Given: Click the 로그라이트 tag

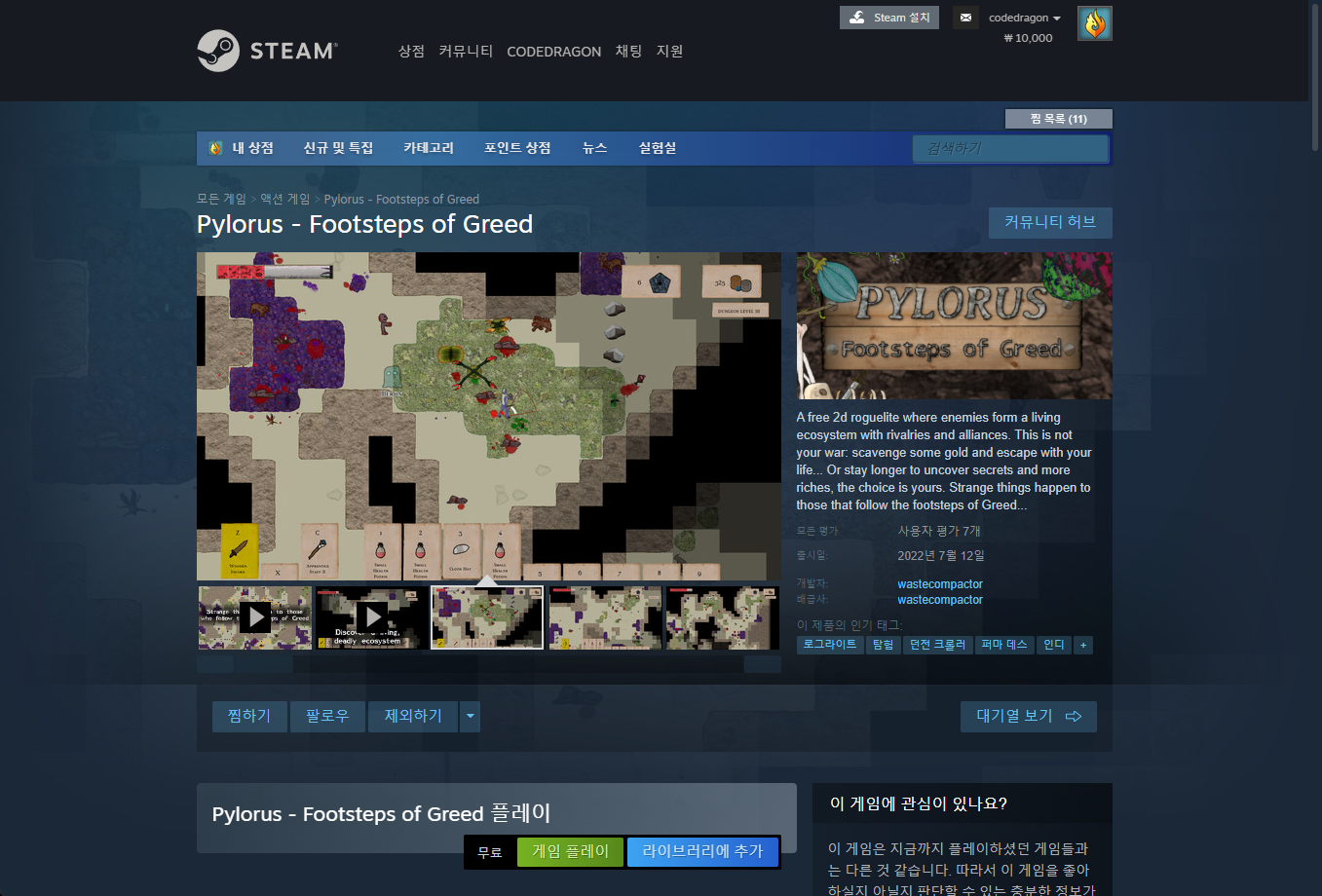Looking at the screenshot, I should tap(830, 645).
